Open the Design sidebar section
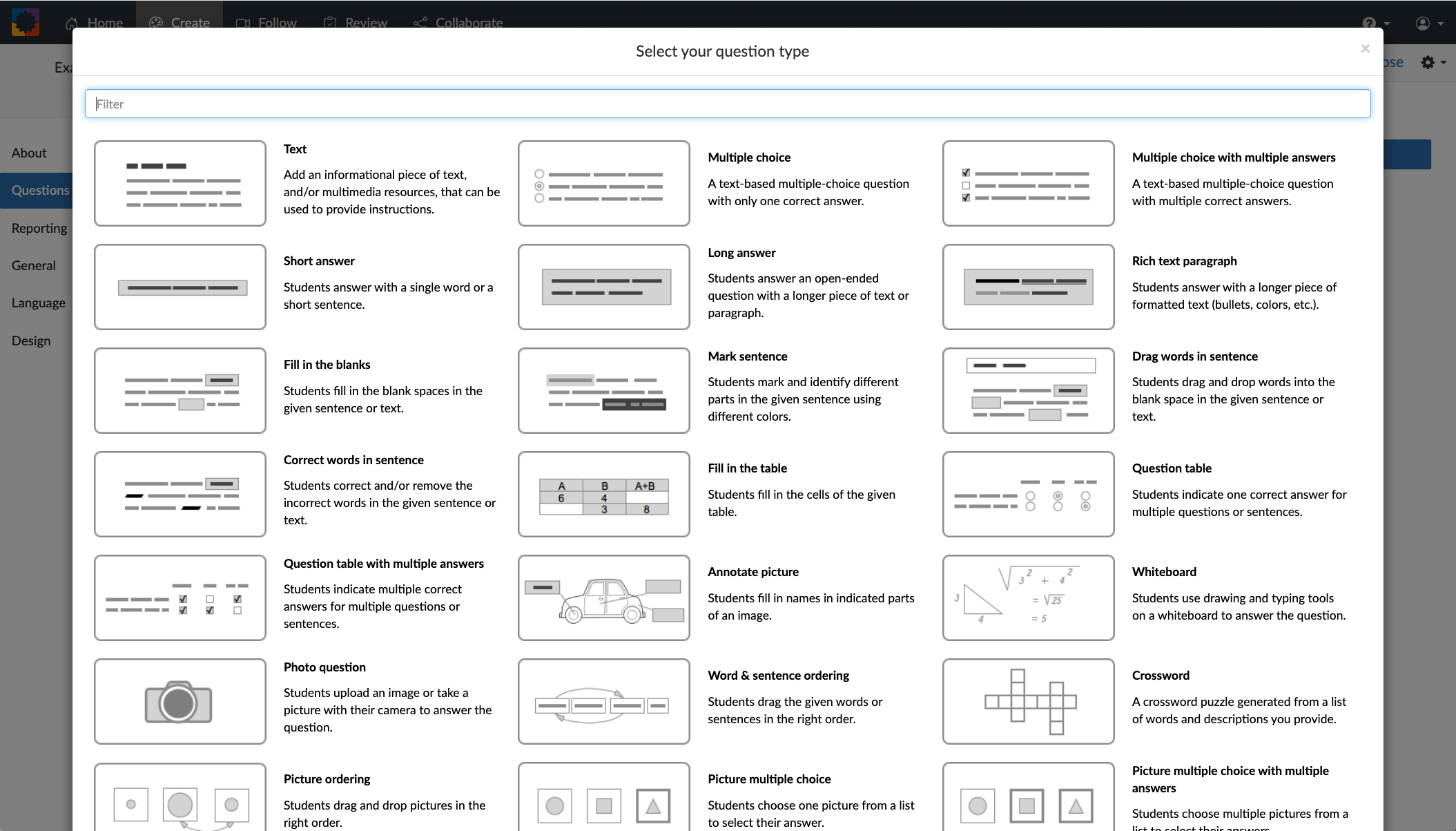This screenshot has height=831, width=1456. (x=31, y=341)
